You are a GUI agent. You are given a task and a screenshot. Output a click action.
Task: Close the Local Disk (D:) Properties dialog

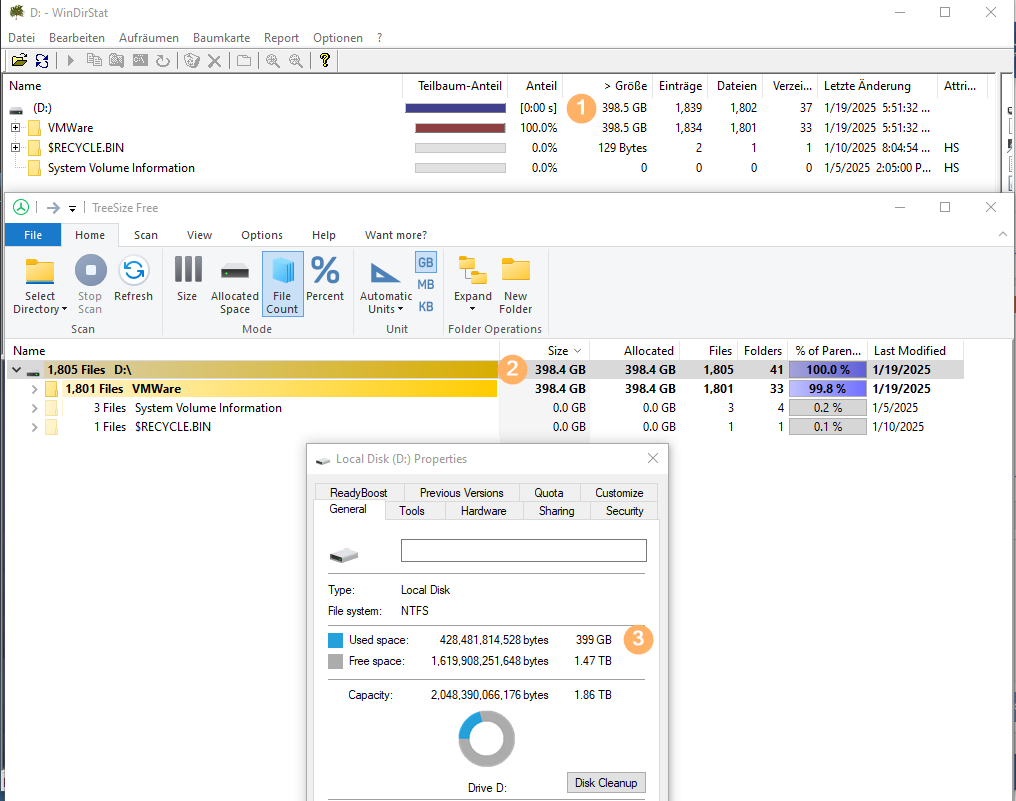coord(652,458)
